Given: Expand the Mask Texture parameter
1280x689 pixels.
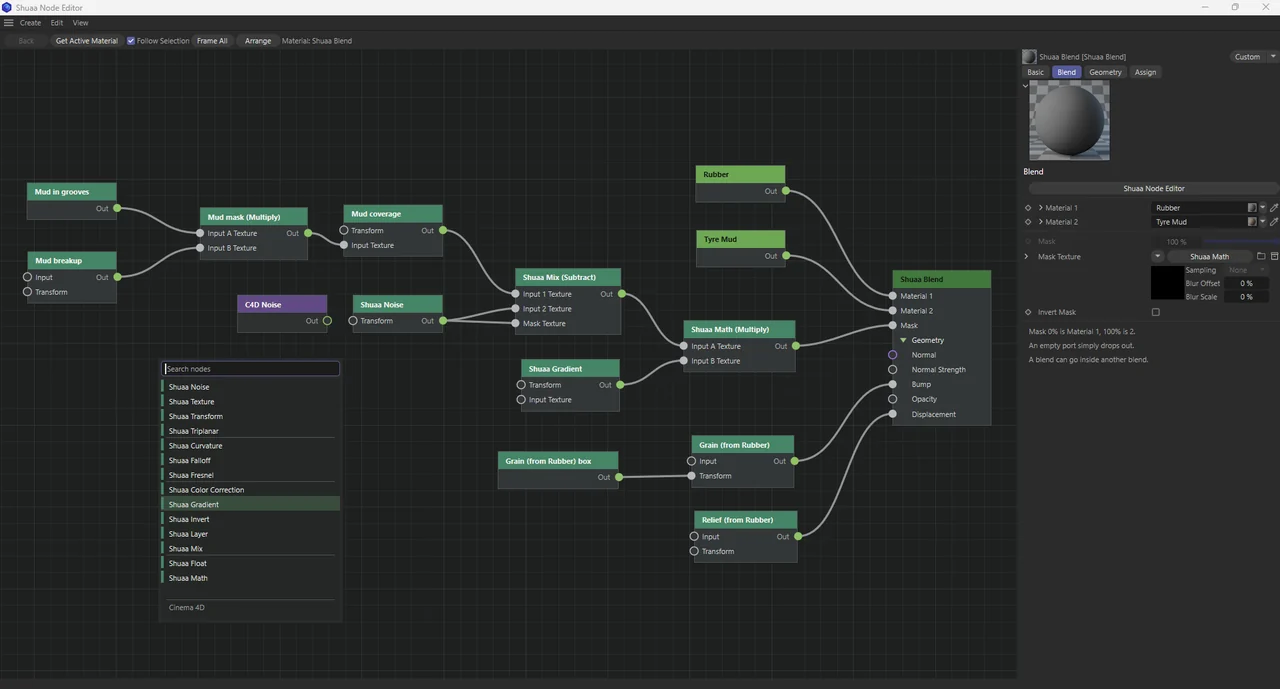Looking at the screenshot, I should pos(1028,257).
